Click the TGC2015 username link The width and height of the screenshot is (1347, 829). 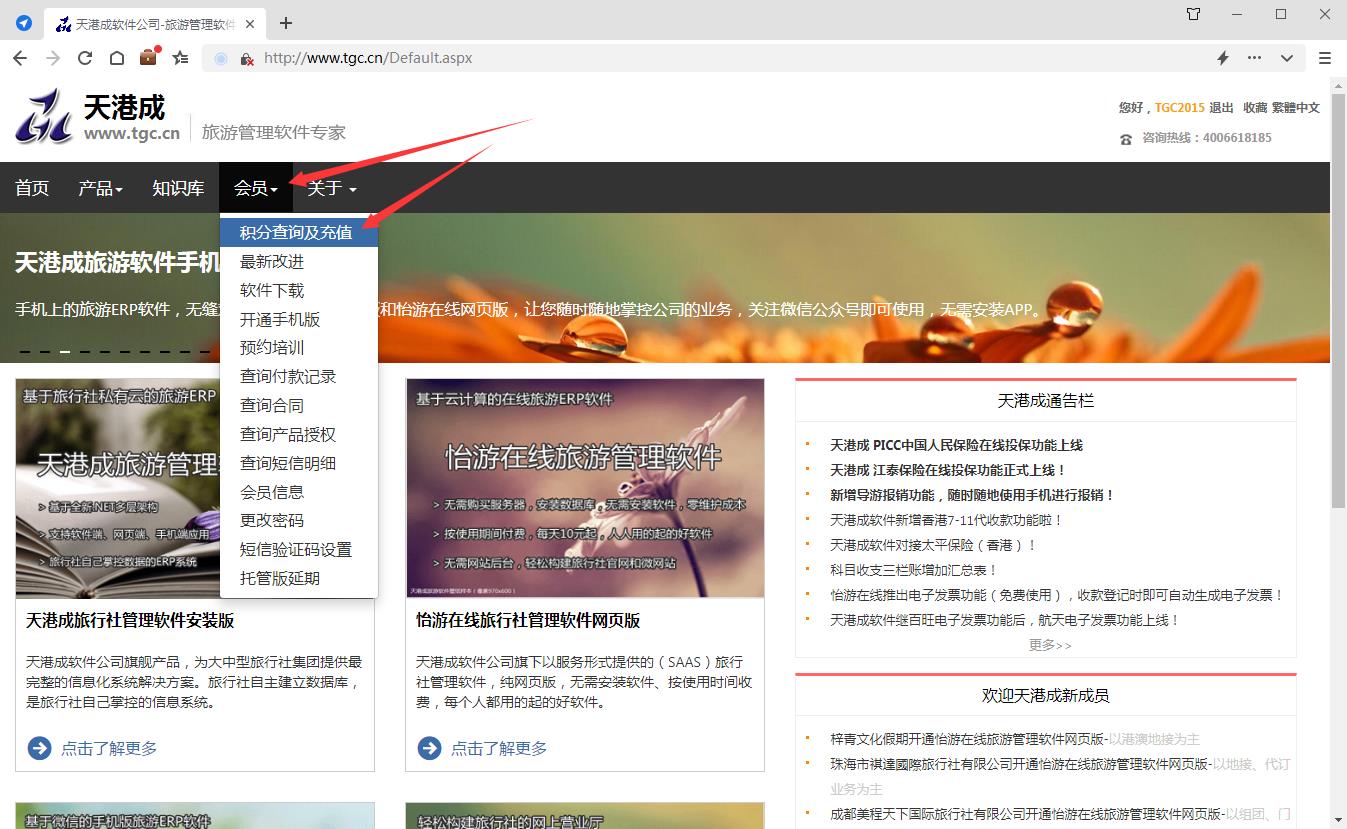(x=1180, y=108)
